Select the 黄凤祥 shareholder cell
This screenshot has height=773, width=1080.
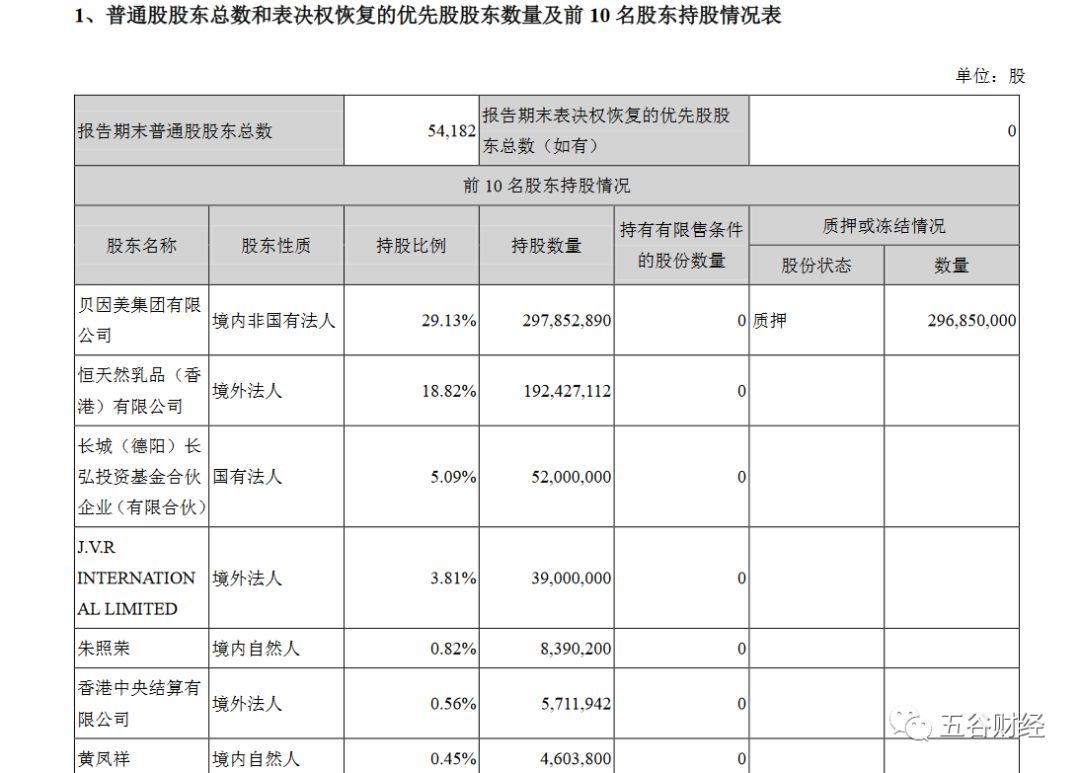click(141, 756)
